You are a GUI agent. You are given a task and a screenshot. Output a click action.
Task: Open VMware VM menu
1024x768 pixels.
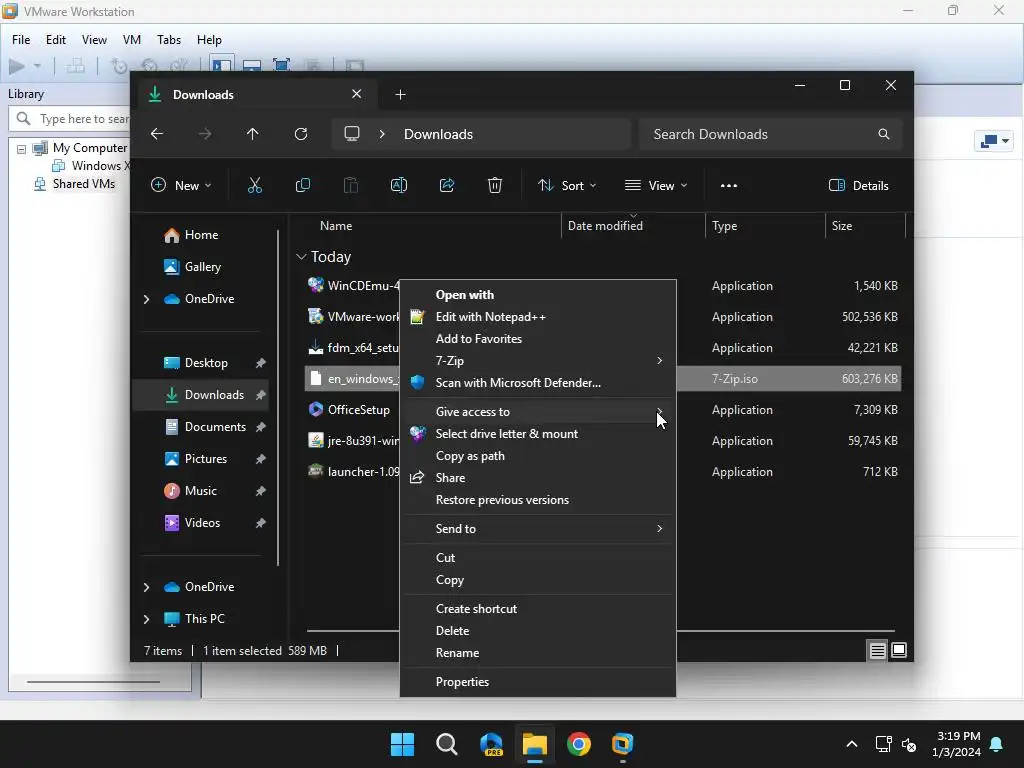[132, 40]
